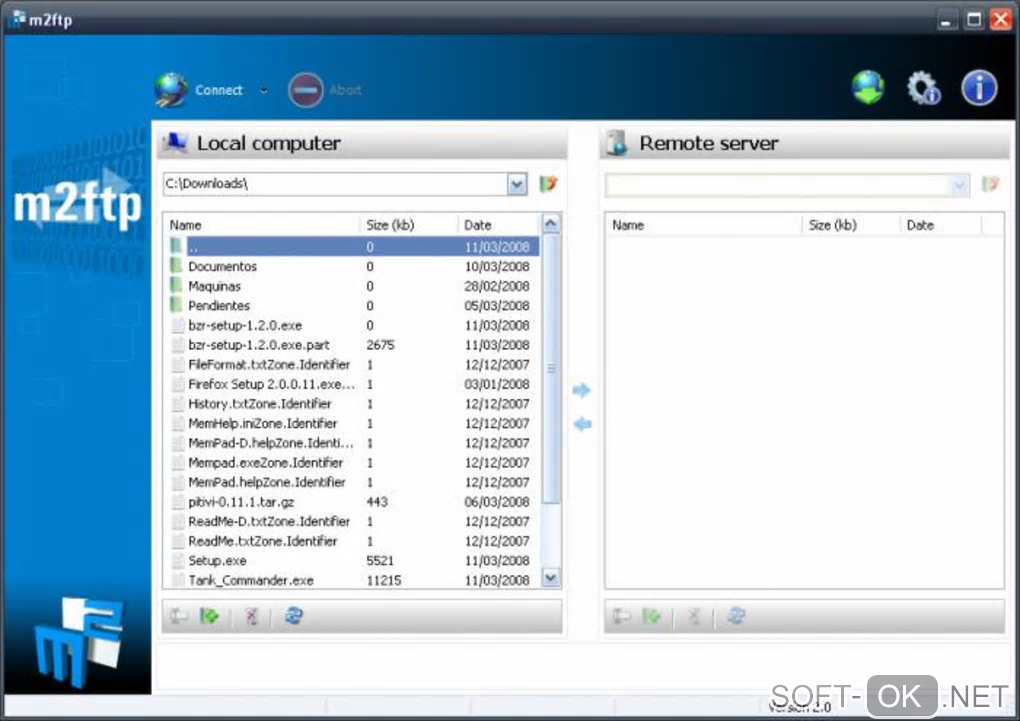The height and width of the screenshot is (721, 1020).
Task: Sort remote list by Date column
Action: pos(941,225)
